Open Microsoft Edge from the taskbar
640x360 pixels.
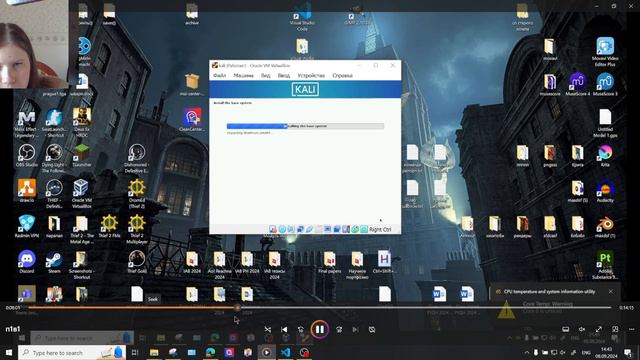coord(211,352)
